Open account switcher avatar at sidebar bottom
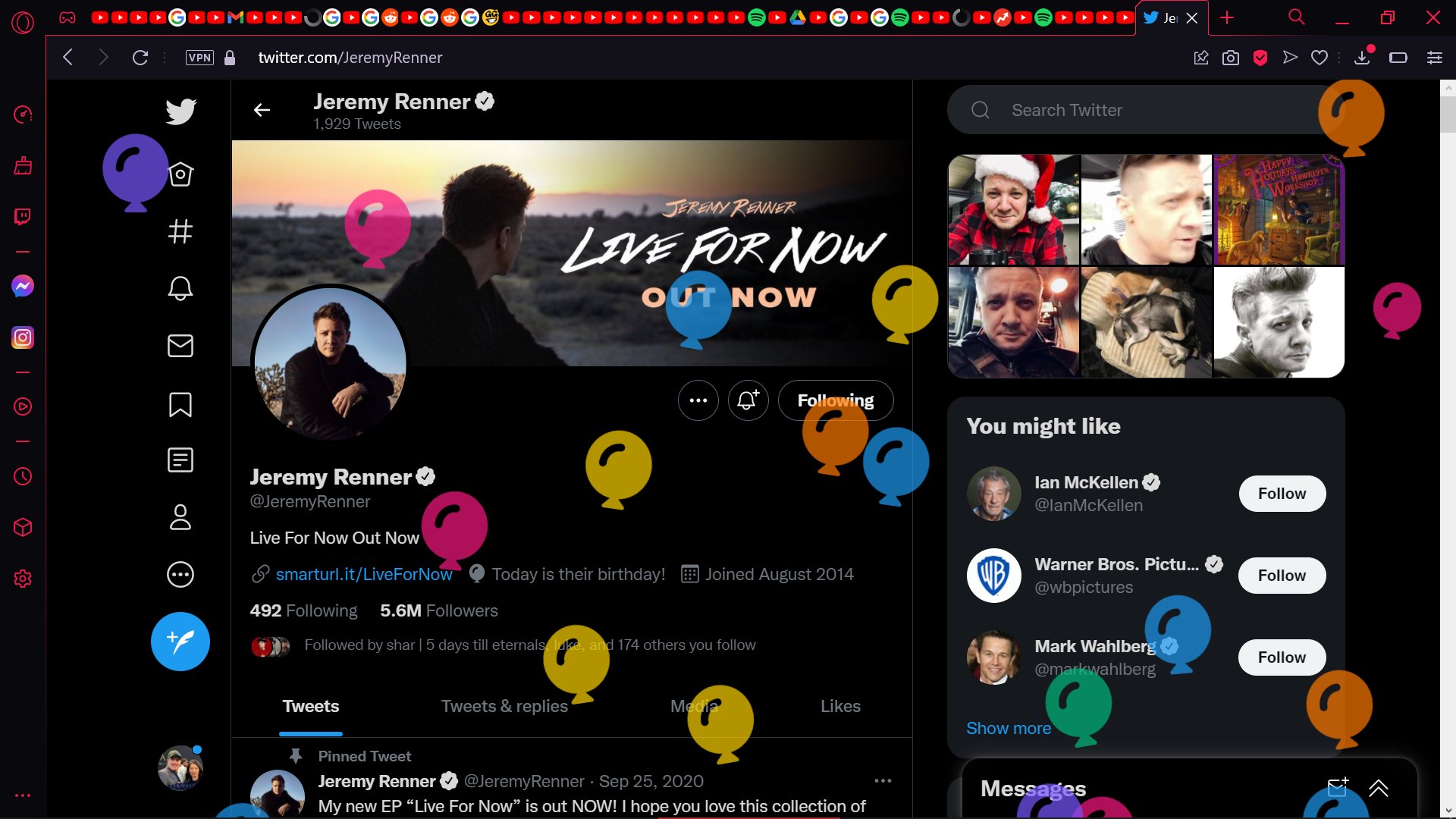Image resolution: width=1456 pixels, height=819 pixels. click(180, 768)
